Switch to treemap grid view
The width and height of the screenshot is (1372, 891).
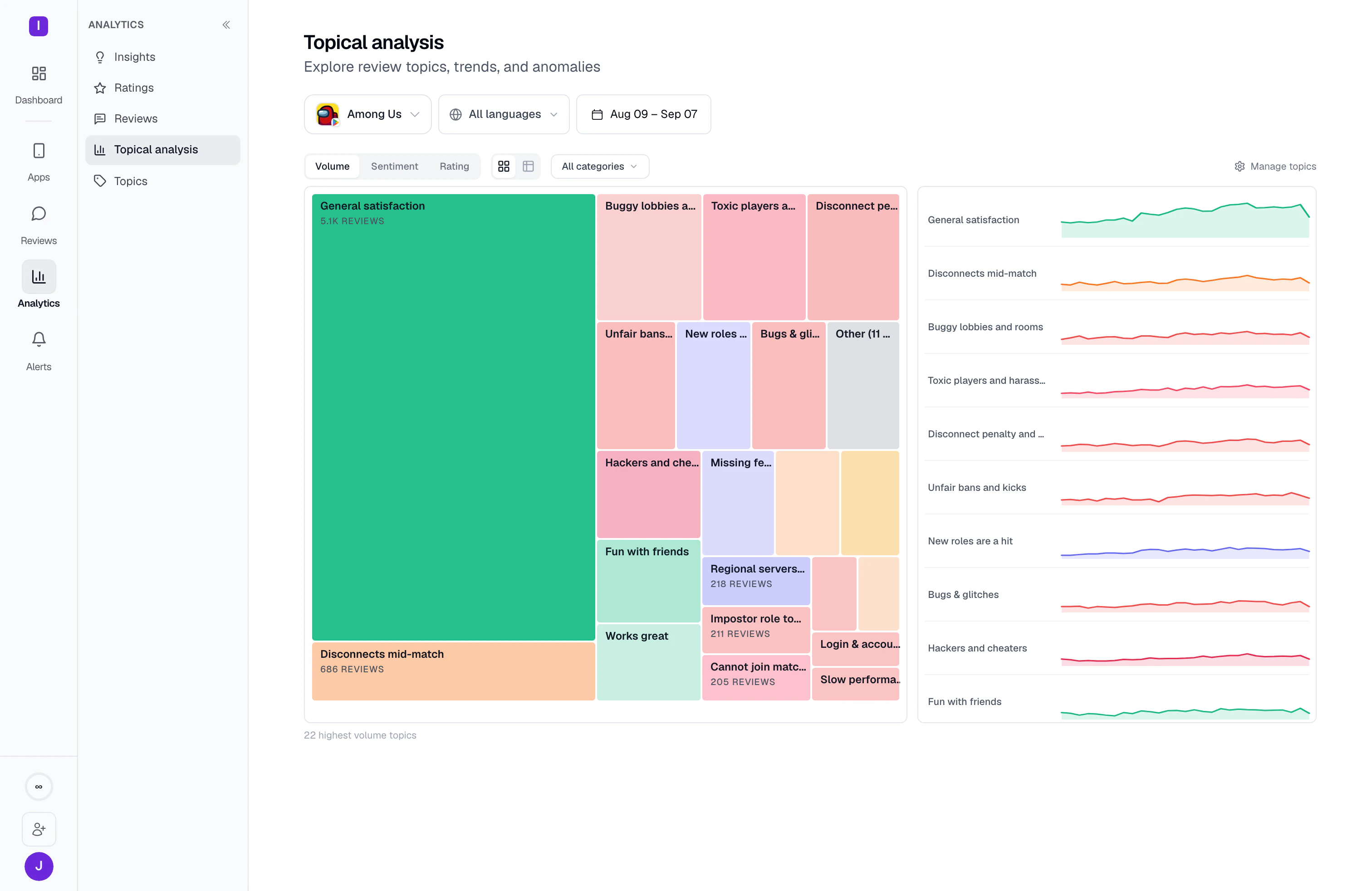[504, 166]
